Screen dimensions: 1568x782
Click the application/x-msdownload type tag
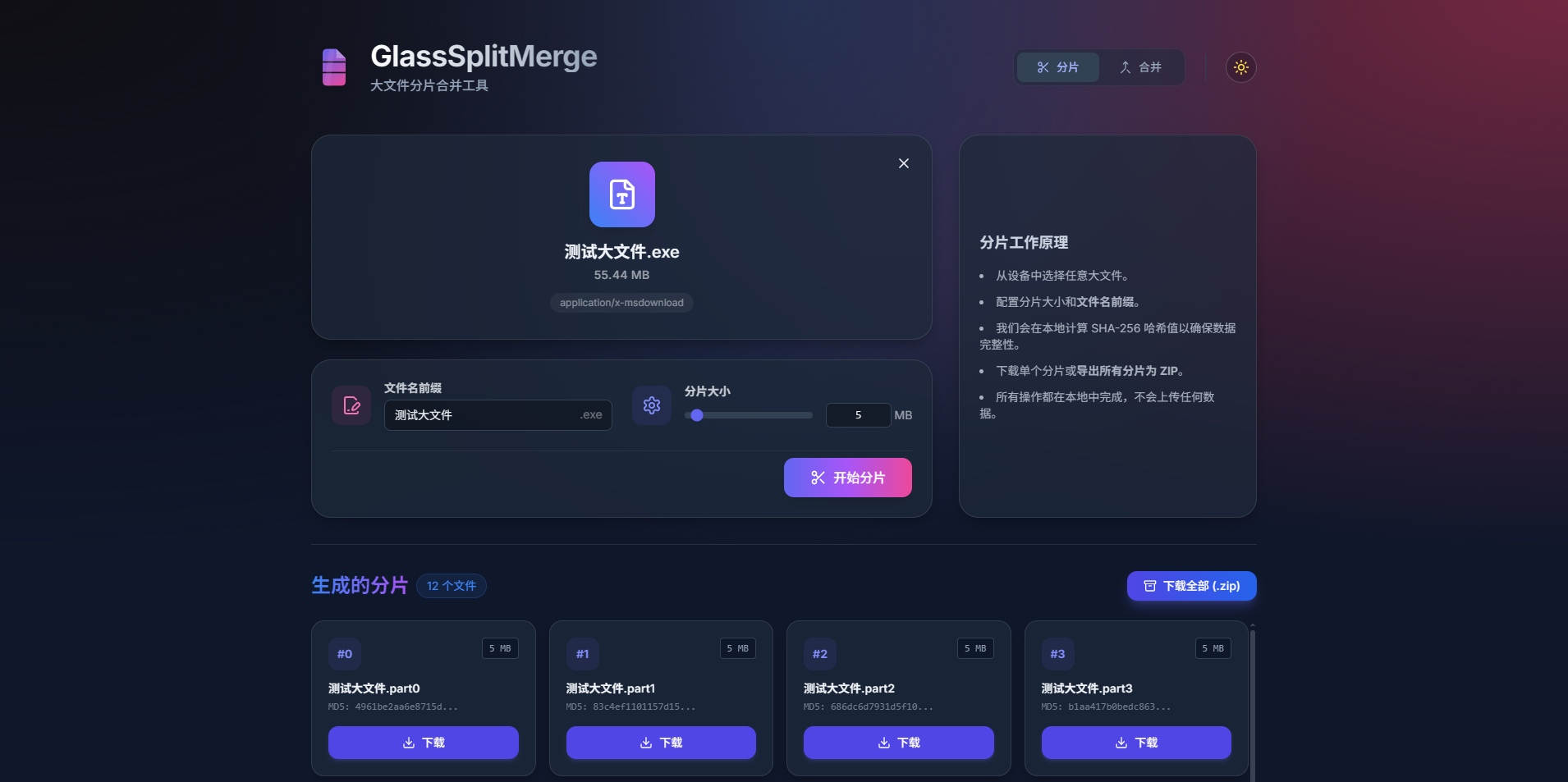pyautogui.click(x=621, y=303)
